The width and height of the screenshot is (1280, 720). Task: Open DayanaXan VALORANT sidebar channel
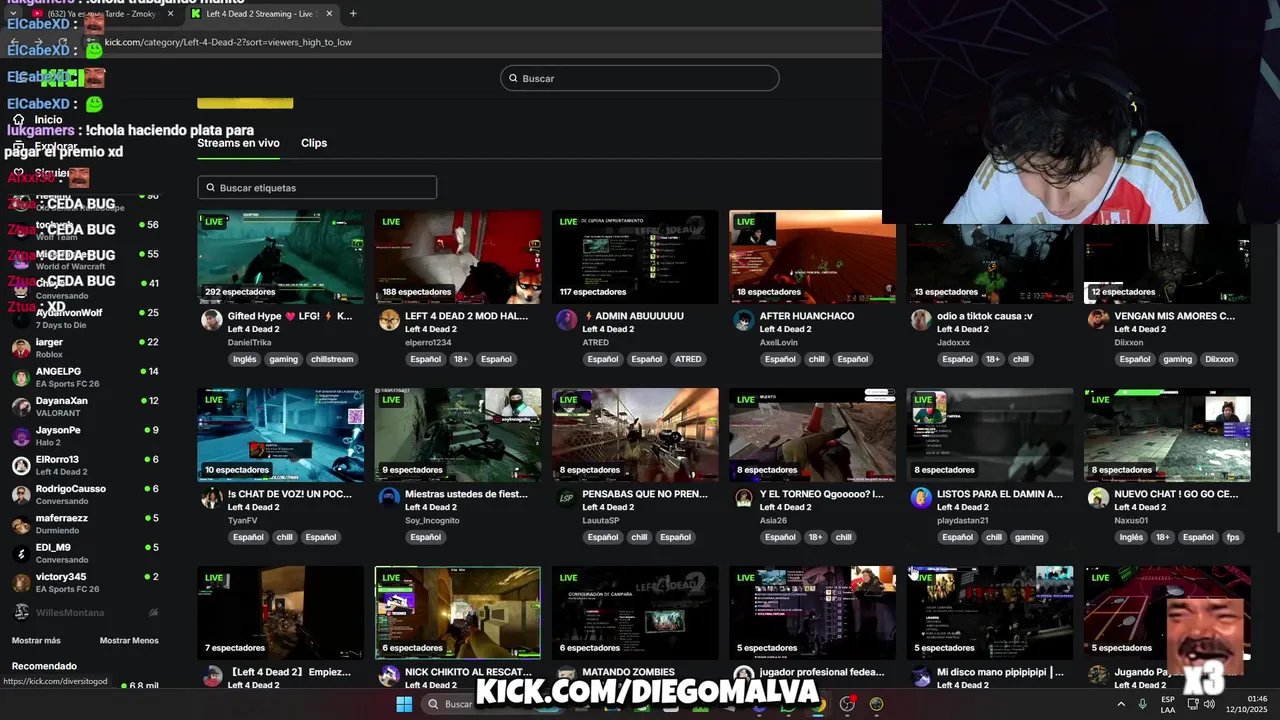click(x=85, y=406)
